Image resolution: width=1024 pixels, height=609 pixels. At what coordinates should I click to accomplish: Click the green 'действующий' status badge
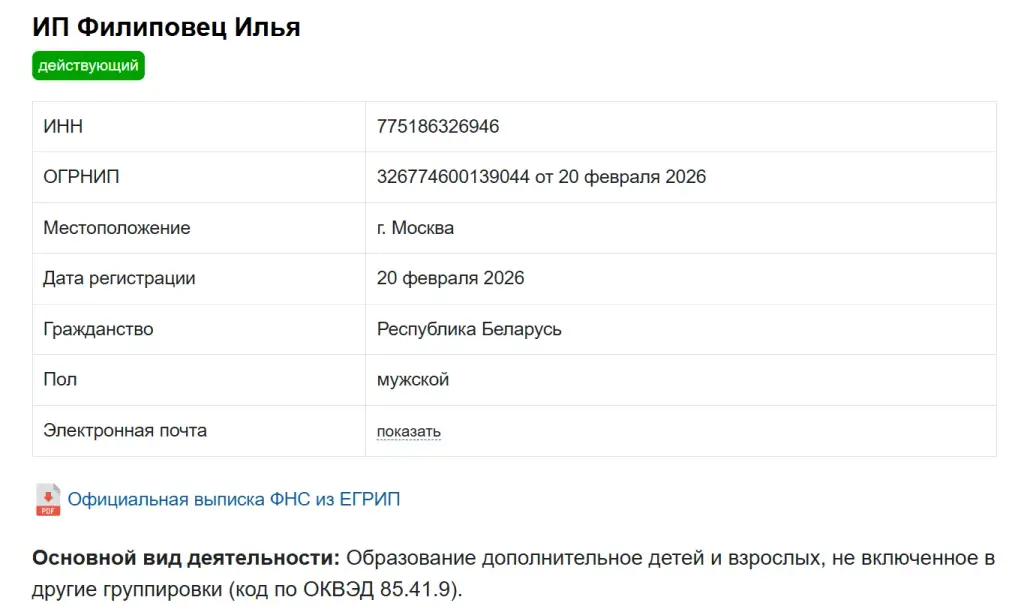coord(88,66)
